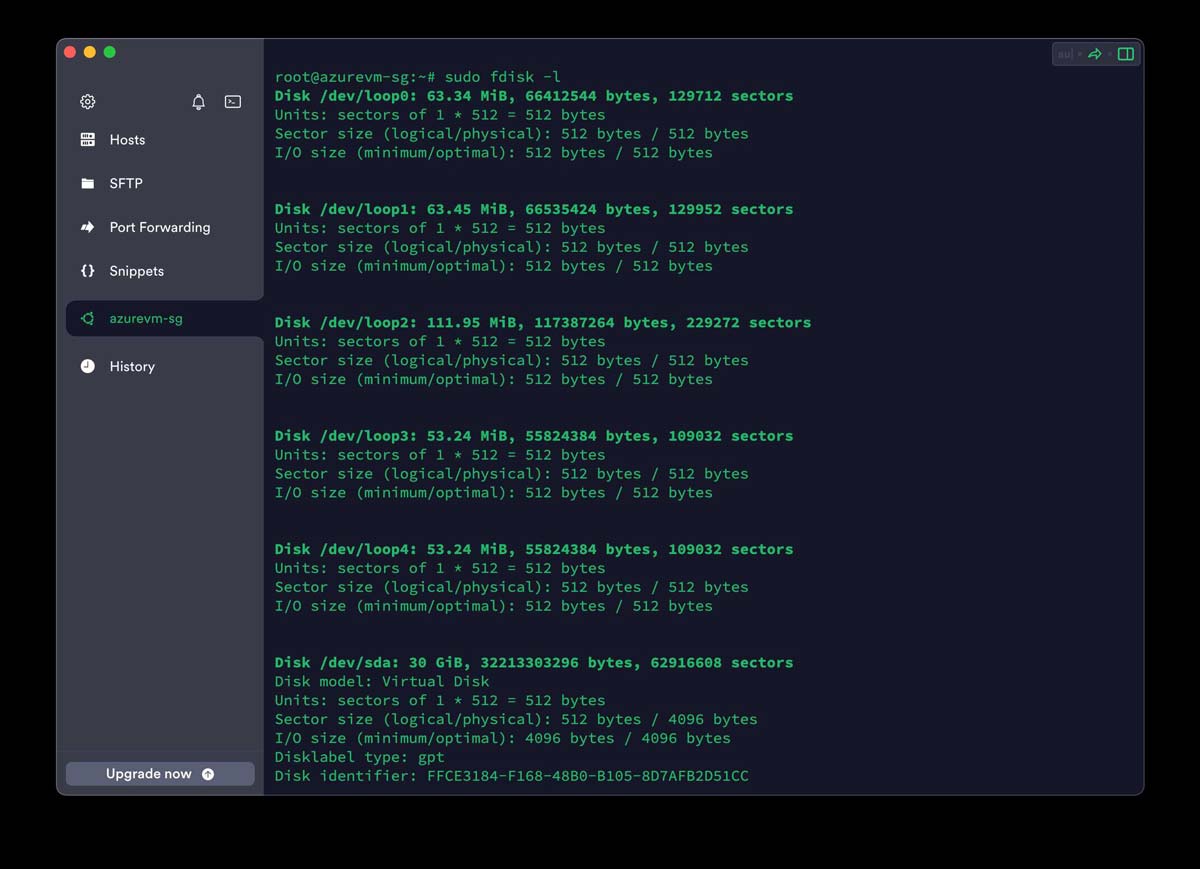
Task: Click the History clock icon
Action: 88,366
